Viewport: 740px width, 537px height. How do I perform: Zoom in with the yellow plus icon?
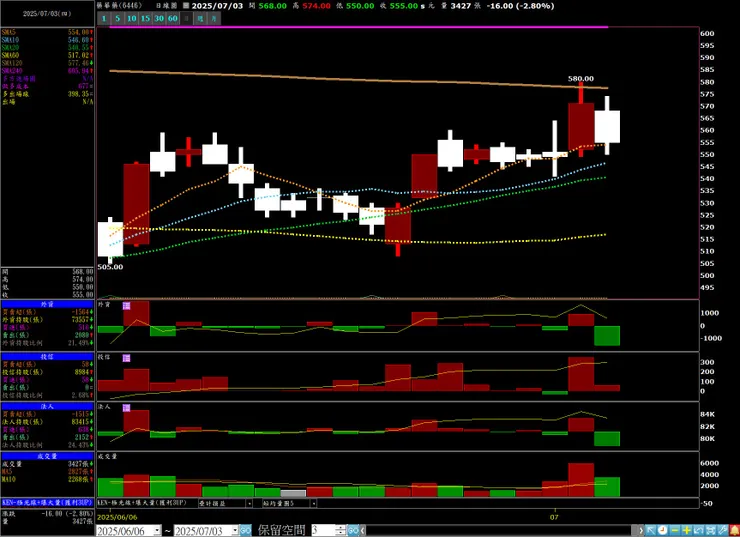[687, 530]
